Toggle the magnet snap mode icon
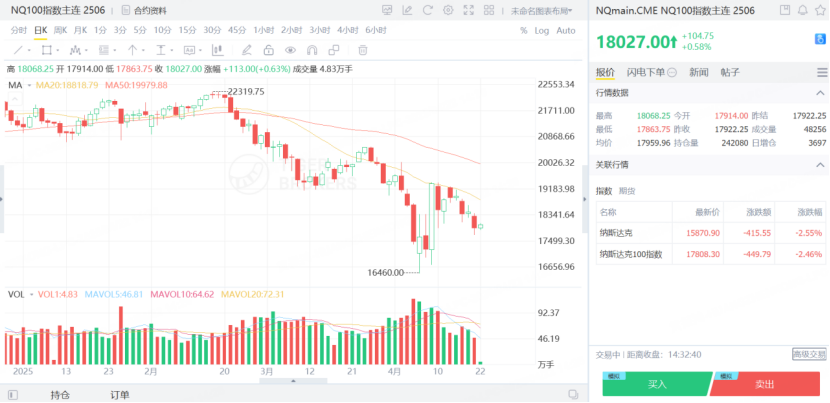 pyautogui.click(x=312, y=50)
